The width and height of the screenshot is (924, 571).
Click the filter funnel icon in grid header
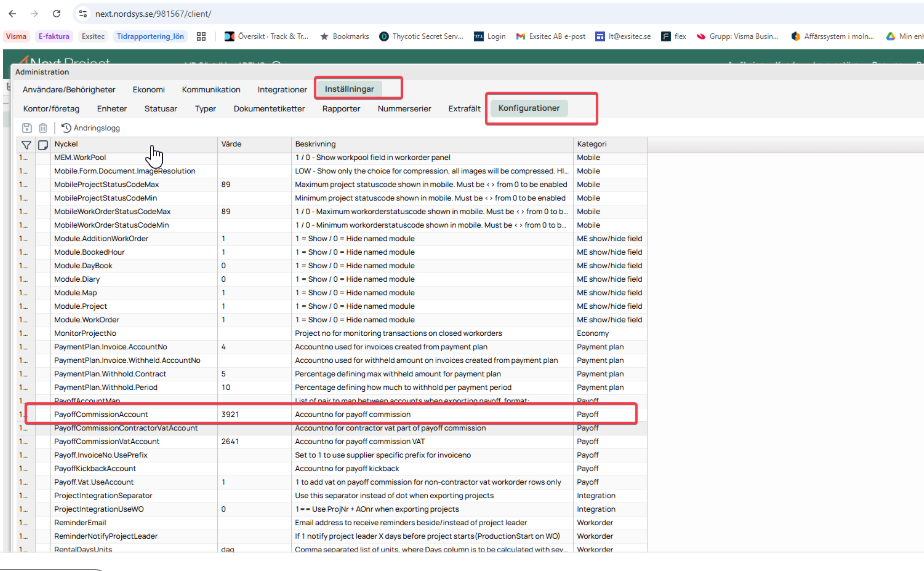tap(27, 145)
